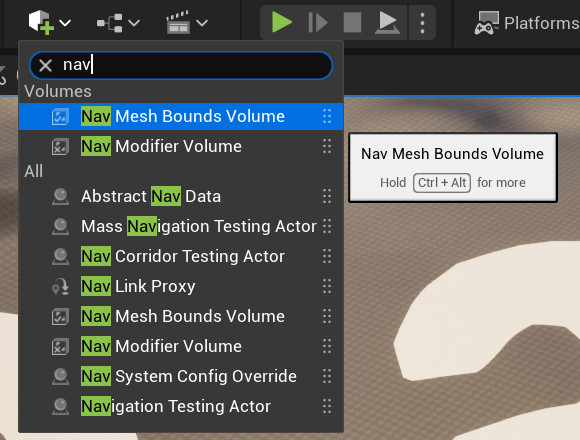Click highlighted Nav Mesh Bounds volume icon
580x440 pixels.
coord(60,116)
